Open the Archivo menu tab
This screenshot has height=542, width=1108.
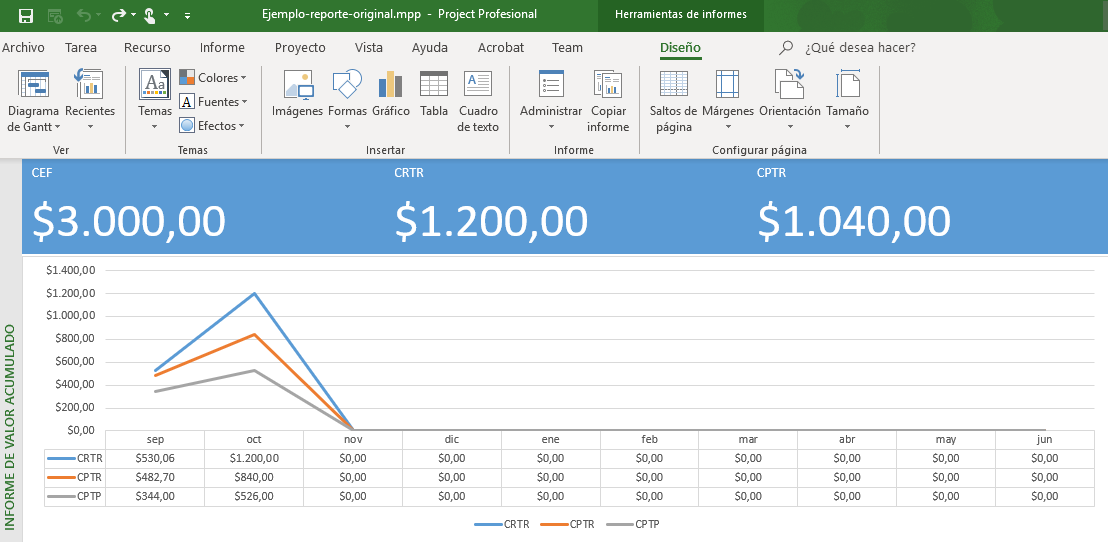[23, 48]
